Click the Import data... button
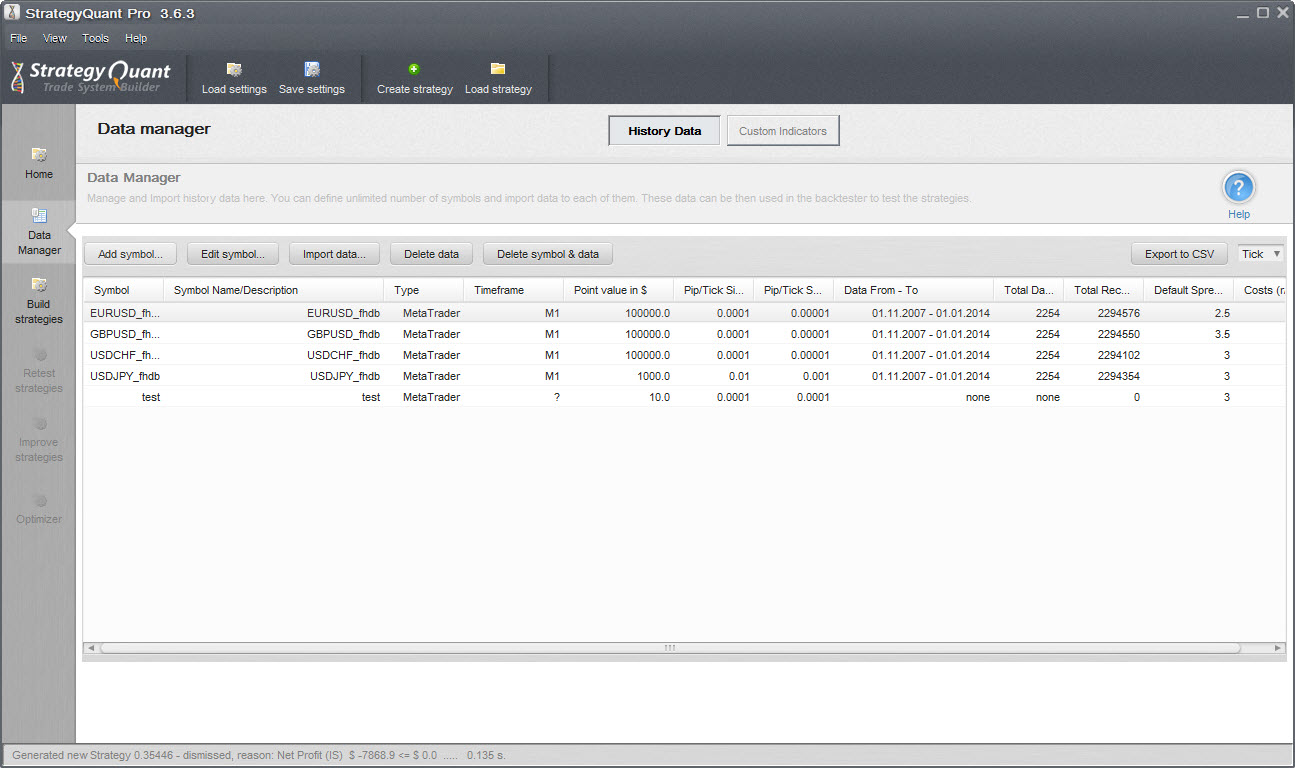The height and width of the screenshot is (768, 1295). coord(334,254)
